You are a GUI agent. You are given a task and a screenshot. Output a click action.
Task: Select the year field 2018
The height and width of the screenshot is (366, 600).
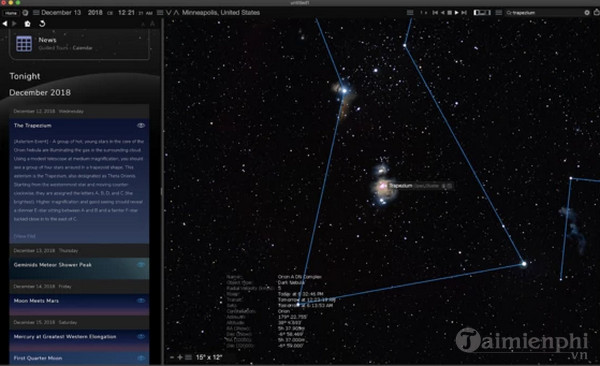pos(95,13)
